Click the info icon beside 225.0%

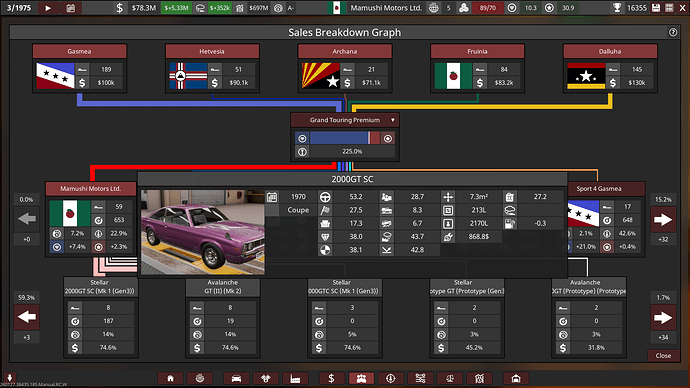click(x=302, y=151)
